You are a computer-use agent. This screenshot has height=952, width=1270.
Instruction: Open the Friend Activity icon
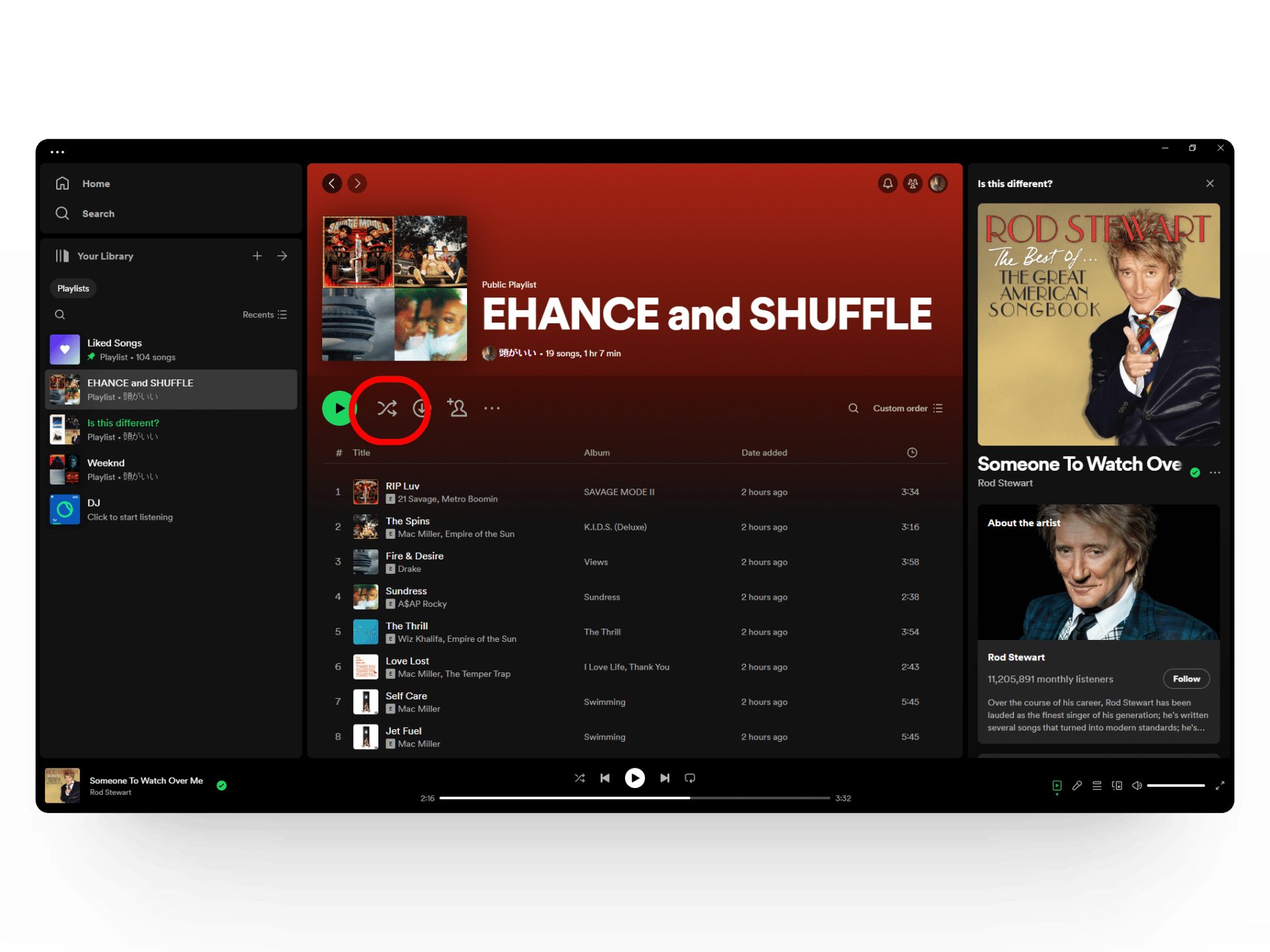coord(912,183)
